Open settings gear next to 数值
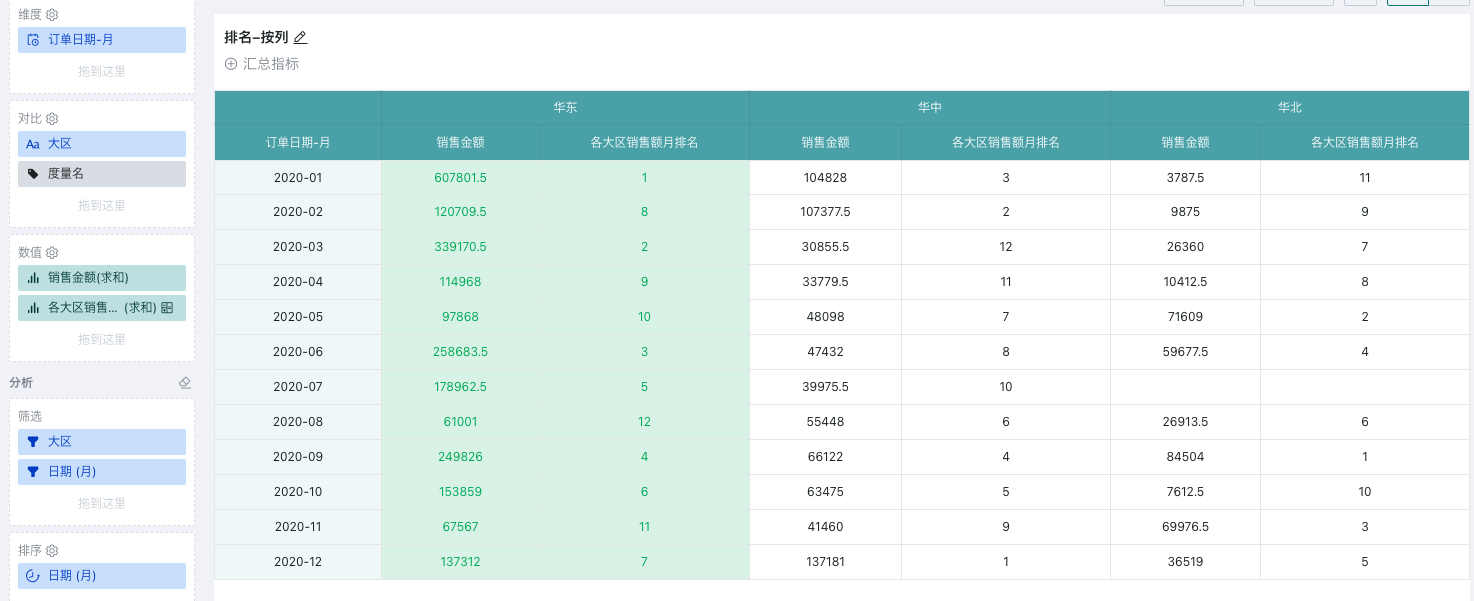This screenshot has height=601, width=1474. click(x=53, y=252)
